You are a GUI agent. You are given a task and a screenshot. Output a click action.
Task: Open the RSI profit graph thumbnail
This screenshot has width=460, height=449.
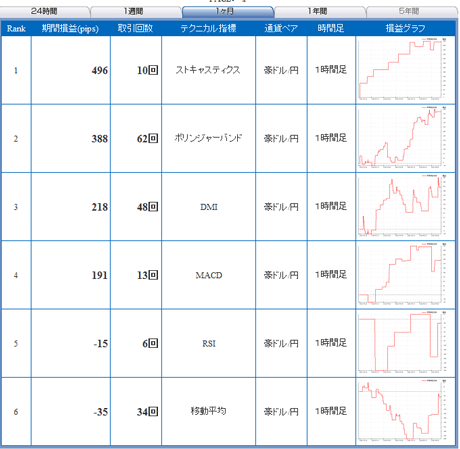(402, 342)
